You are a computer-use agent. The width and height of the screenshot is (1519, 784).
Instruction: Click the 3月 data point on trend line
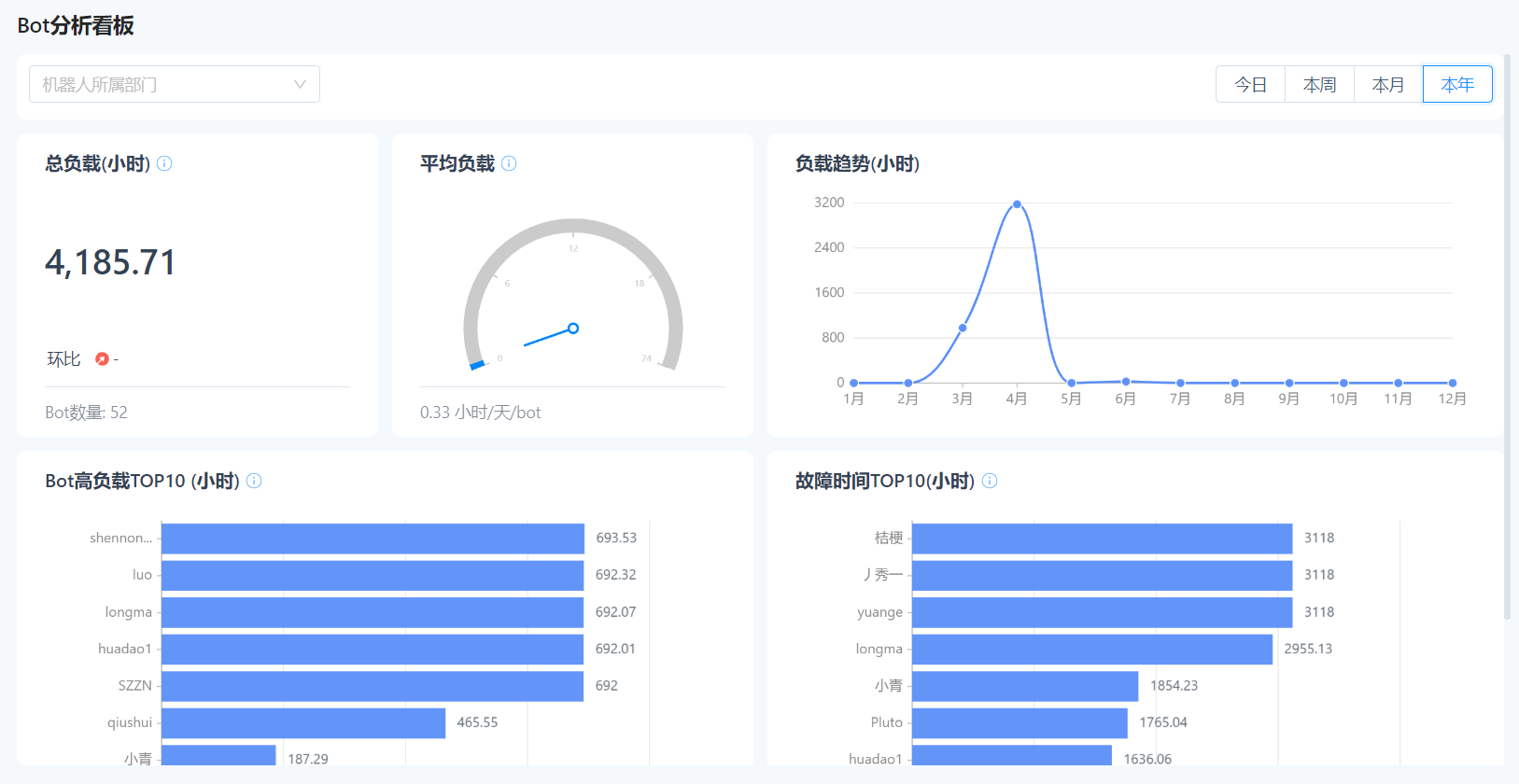(963, 328)
